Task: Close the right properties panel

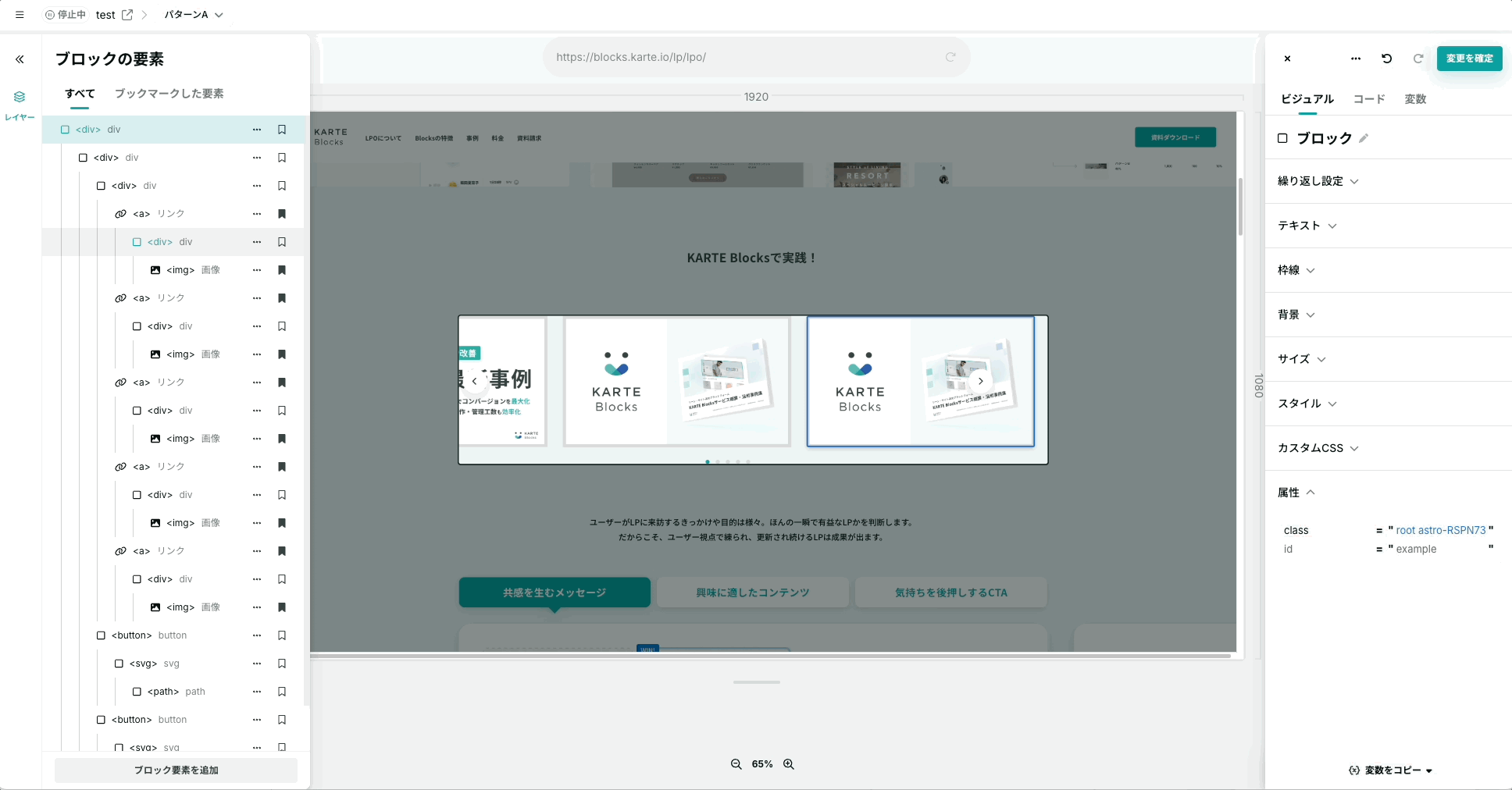Action: point(1287,59)
